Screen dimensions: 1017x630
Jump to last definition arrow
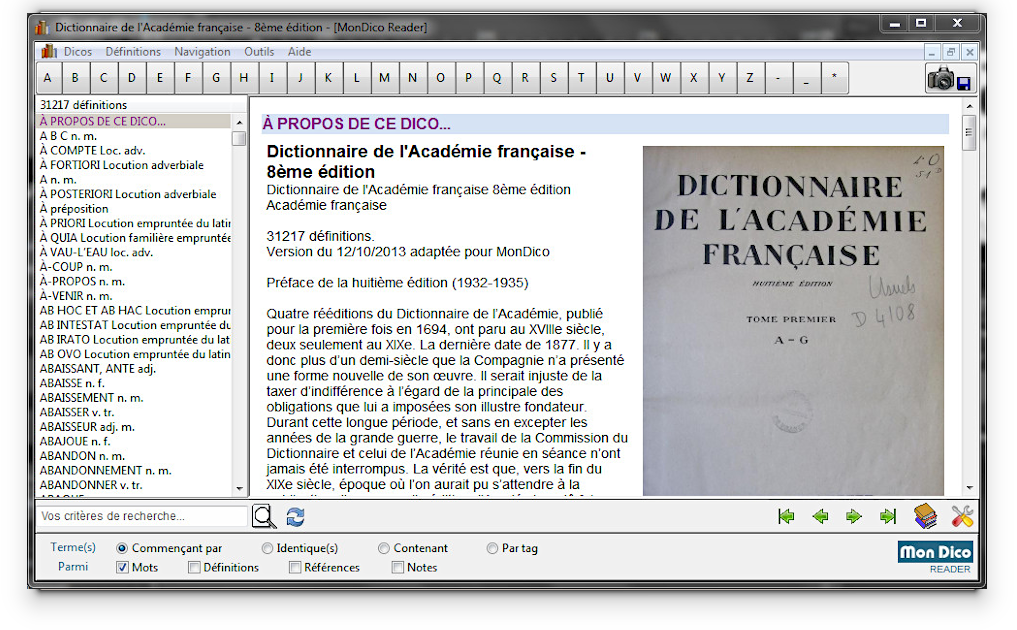tap(888, 516)
